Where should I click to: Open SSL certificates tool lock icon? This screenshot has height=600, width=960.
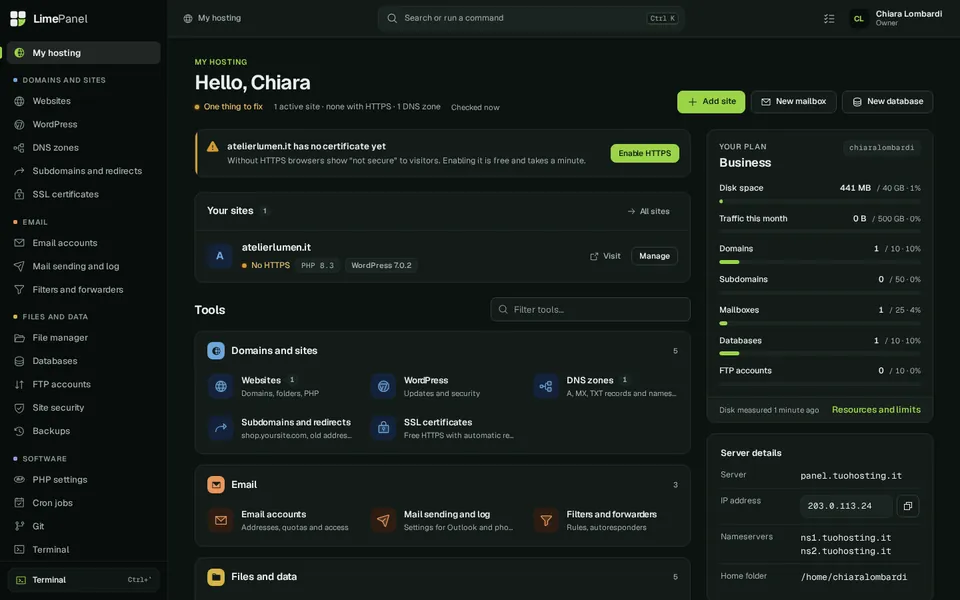click(383, 428)
